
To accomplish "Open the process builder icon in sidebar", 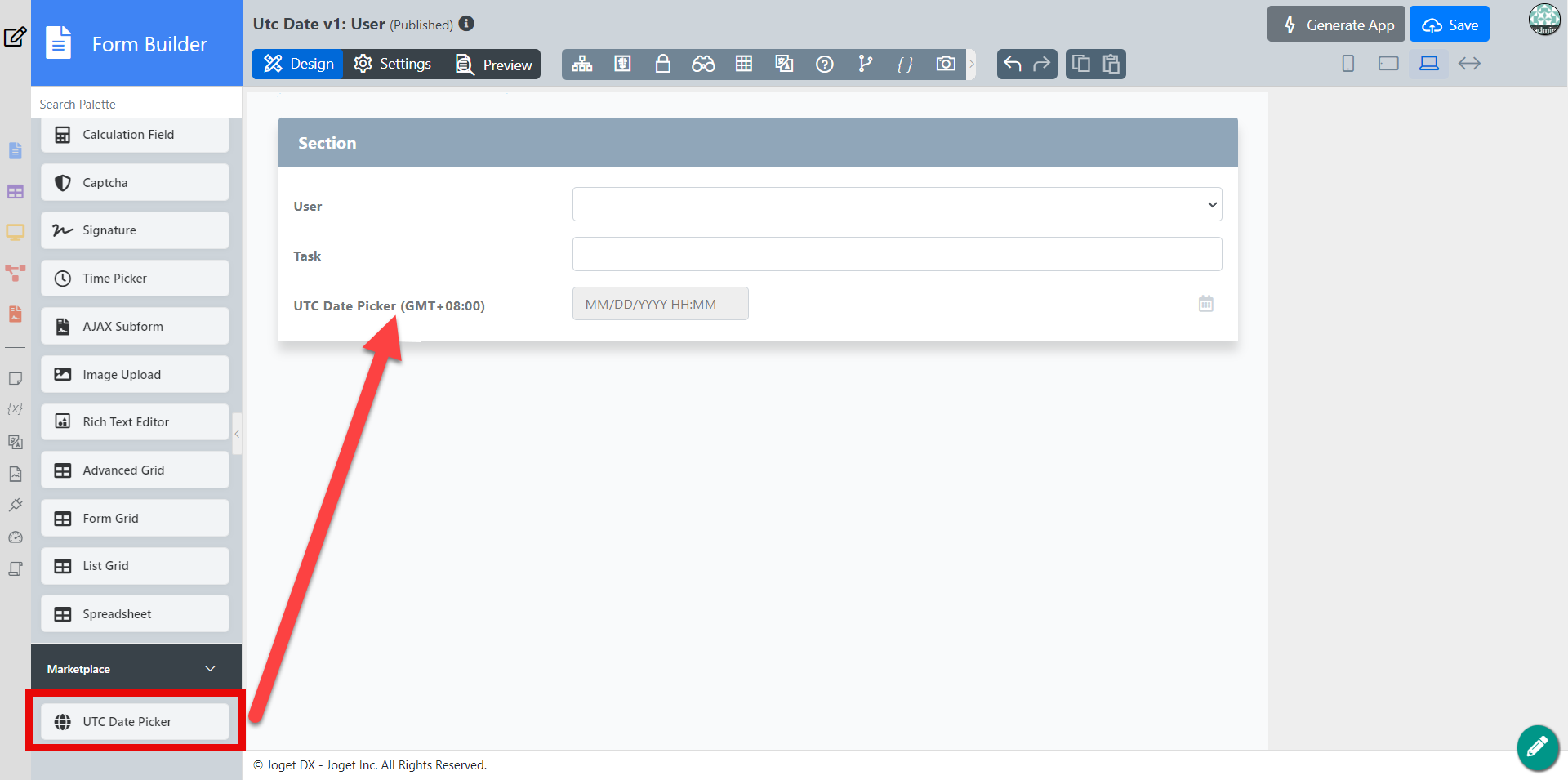I will click(x=16, y=273).
